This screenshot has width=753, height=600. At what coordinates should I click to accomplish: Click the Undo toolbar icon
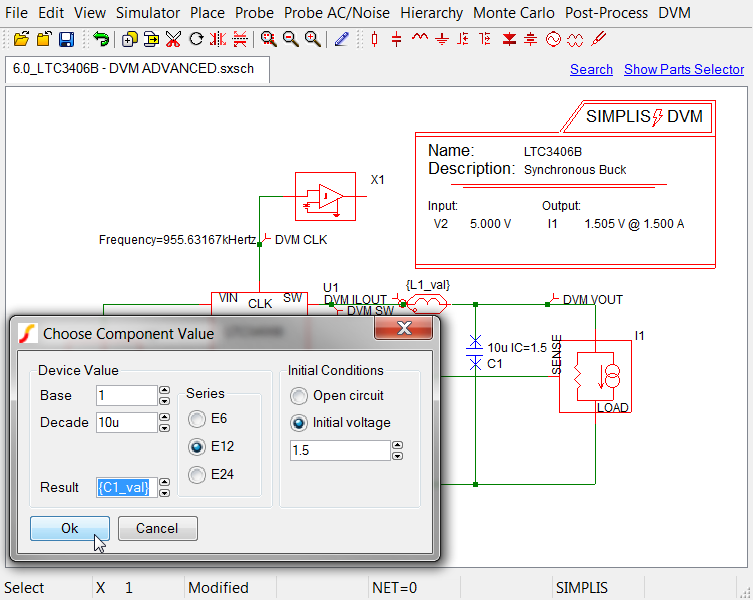[x=101, y=40]
